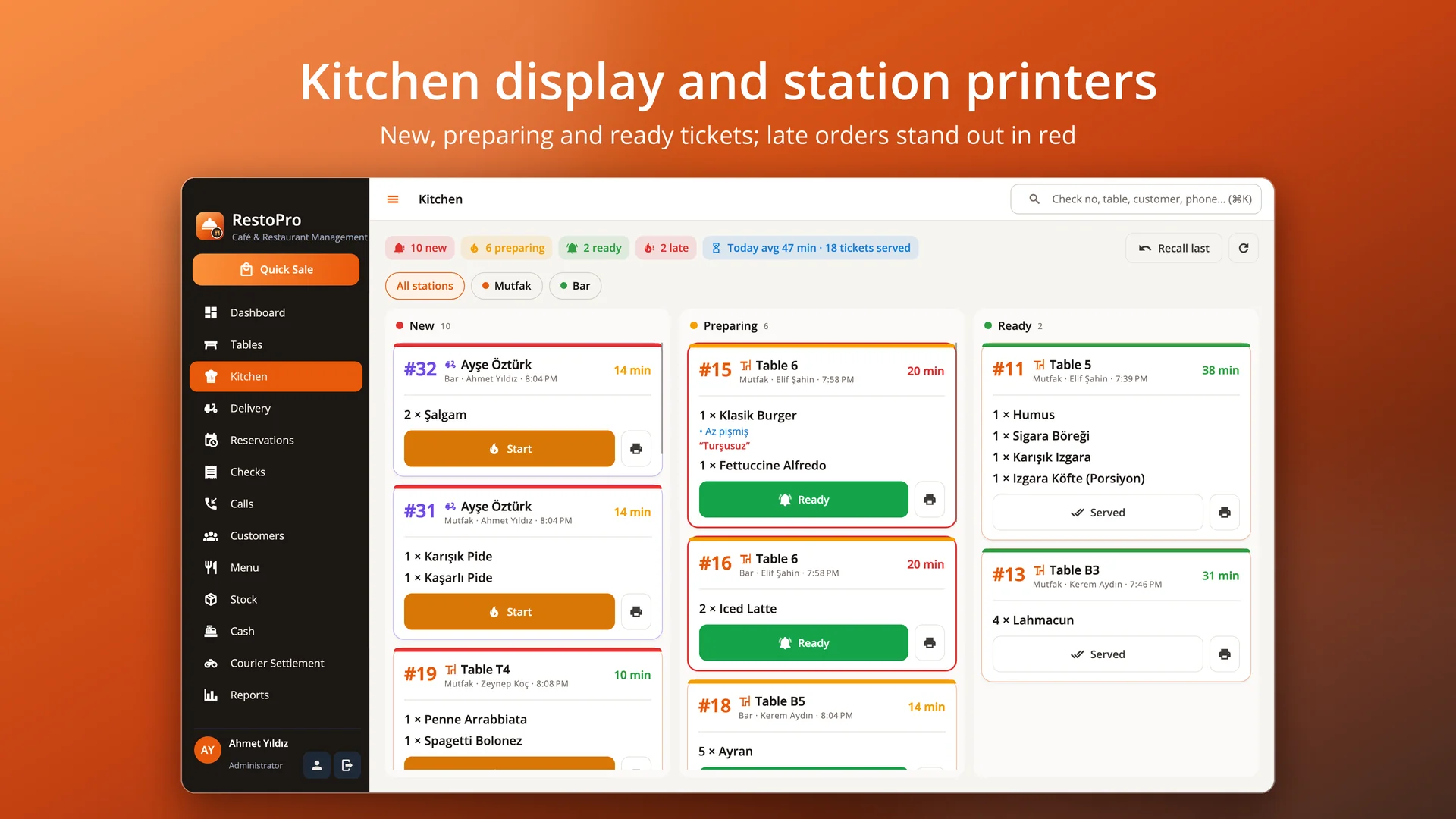Image resolution: width=1456 pixels, height=819 pixels.
Task: Print ticket #31 using its printer icon
Action: pyautogui.click(x=636, y=612)
